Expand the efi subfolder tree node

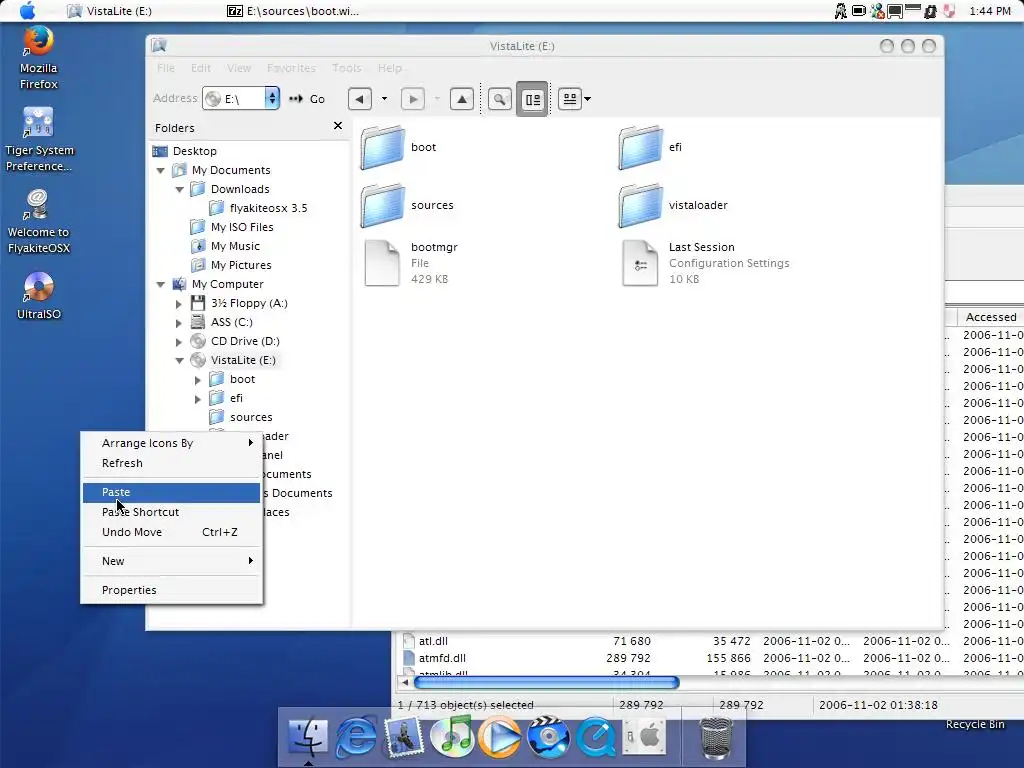click(x=198, y=398)
